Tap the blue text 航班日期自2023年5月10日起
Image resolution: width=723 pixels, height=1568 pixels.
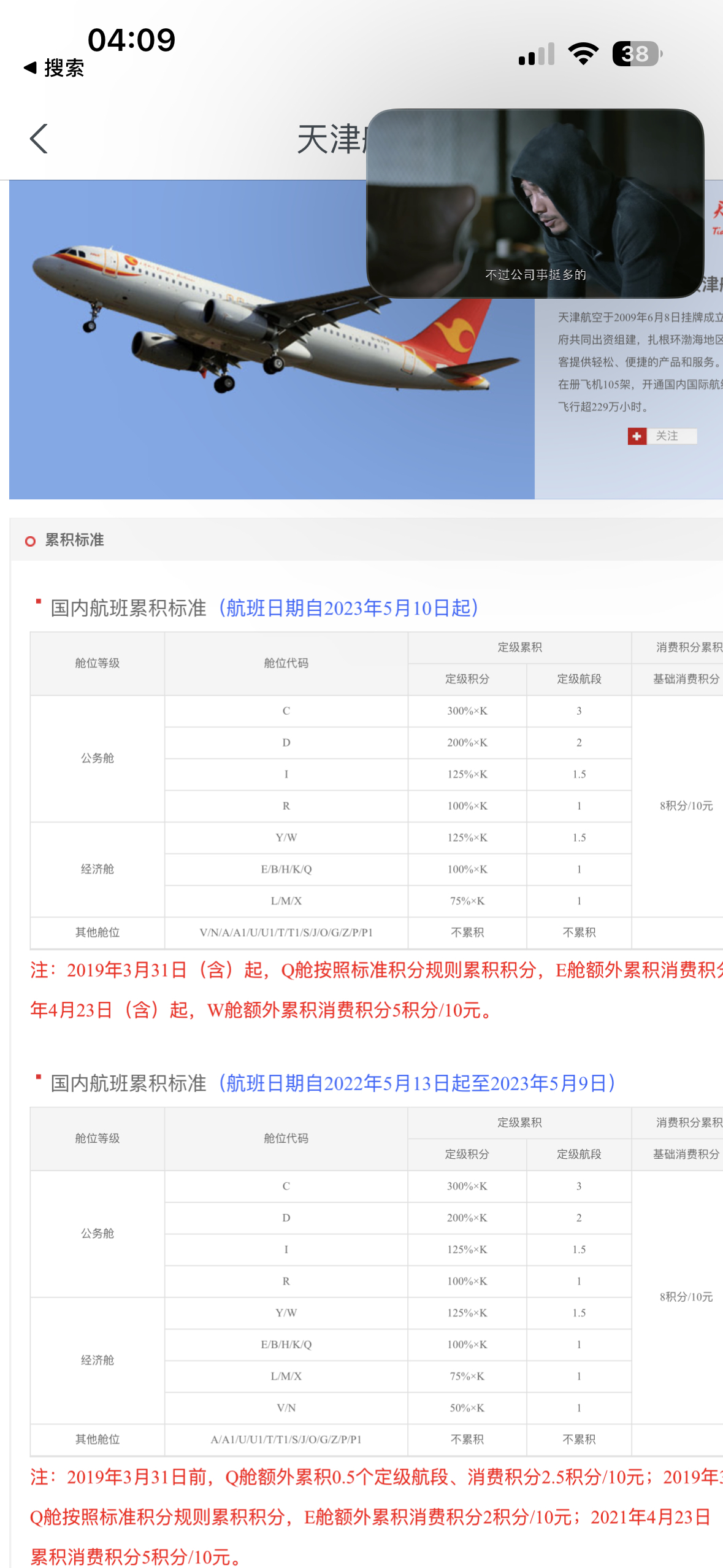pyautogui.click(x=348, y=608)
